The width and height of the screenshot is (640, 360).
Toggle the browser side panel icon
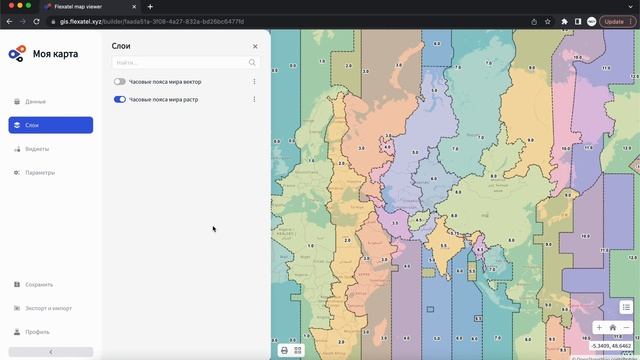(578, 22)
